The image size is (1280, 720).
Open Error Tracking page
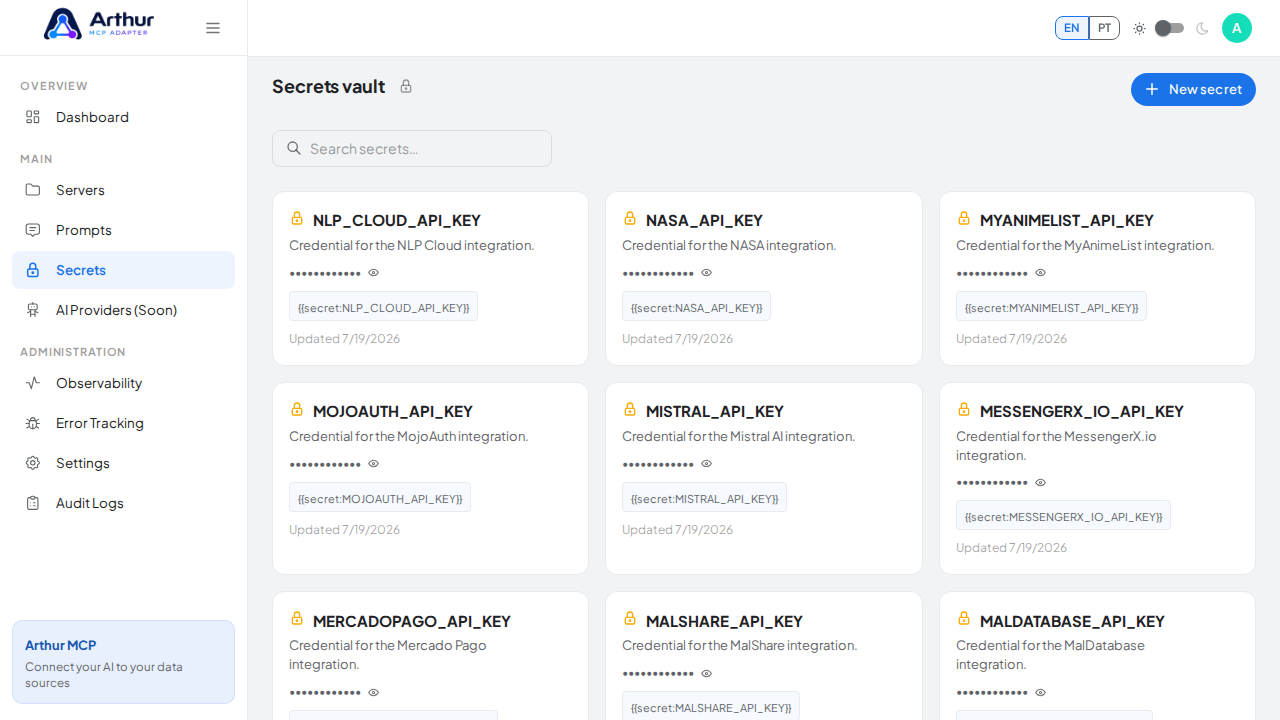point(123,423)
